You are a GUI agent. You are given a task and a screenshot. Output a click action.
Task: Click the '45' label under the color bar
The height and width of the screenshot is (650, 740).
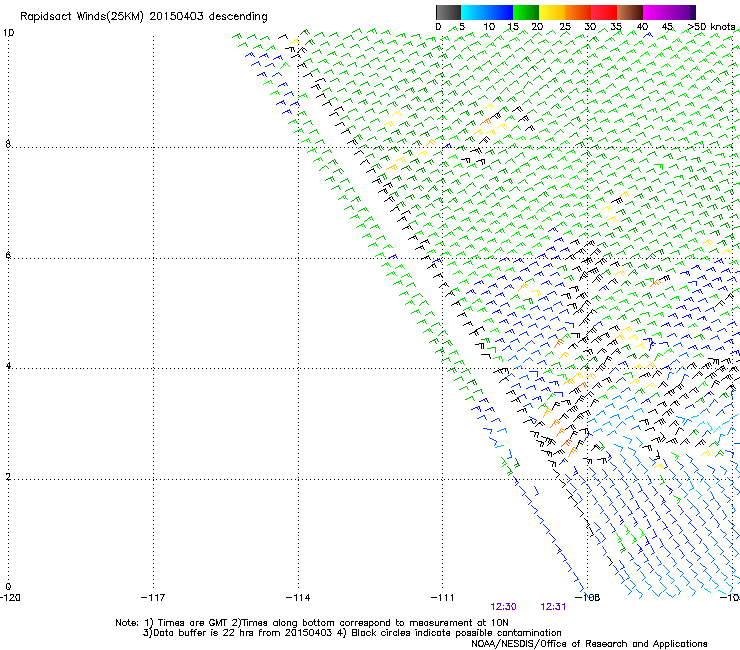click(x=667, y=27)
